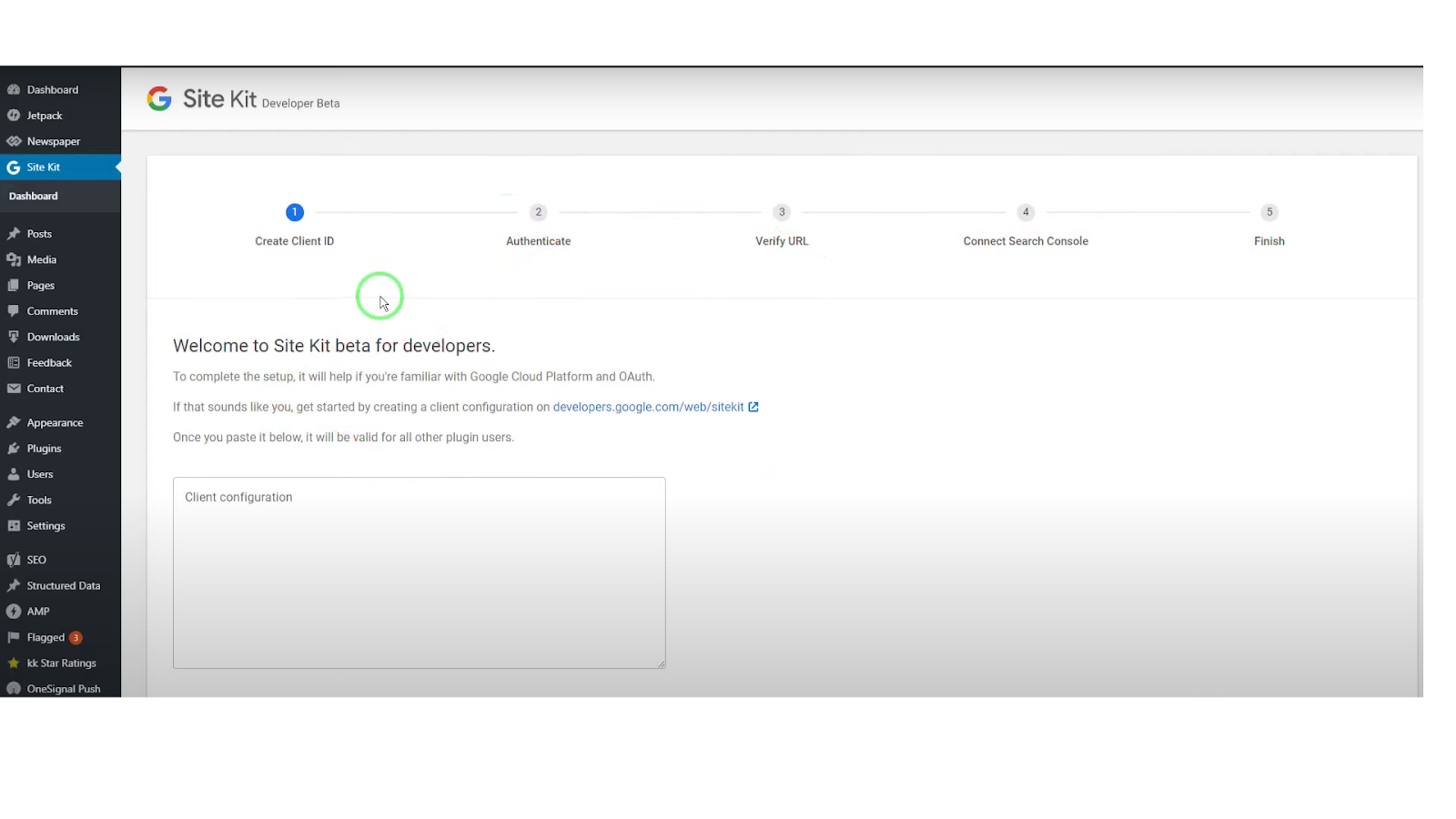Click the Users person icon
This screenshot has width=1456, height=819.
coord(14,474)
